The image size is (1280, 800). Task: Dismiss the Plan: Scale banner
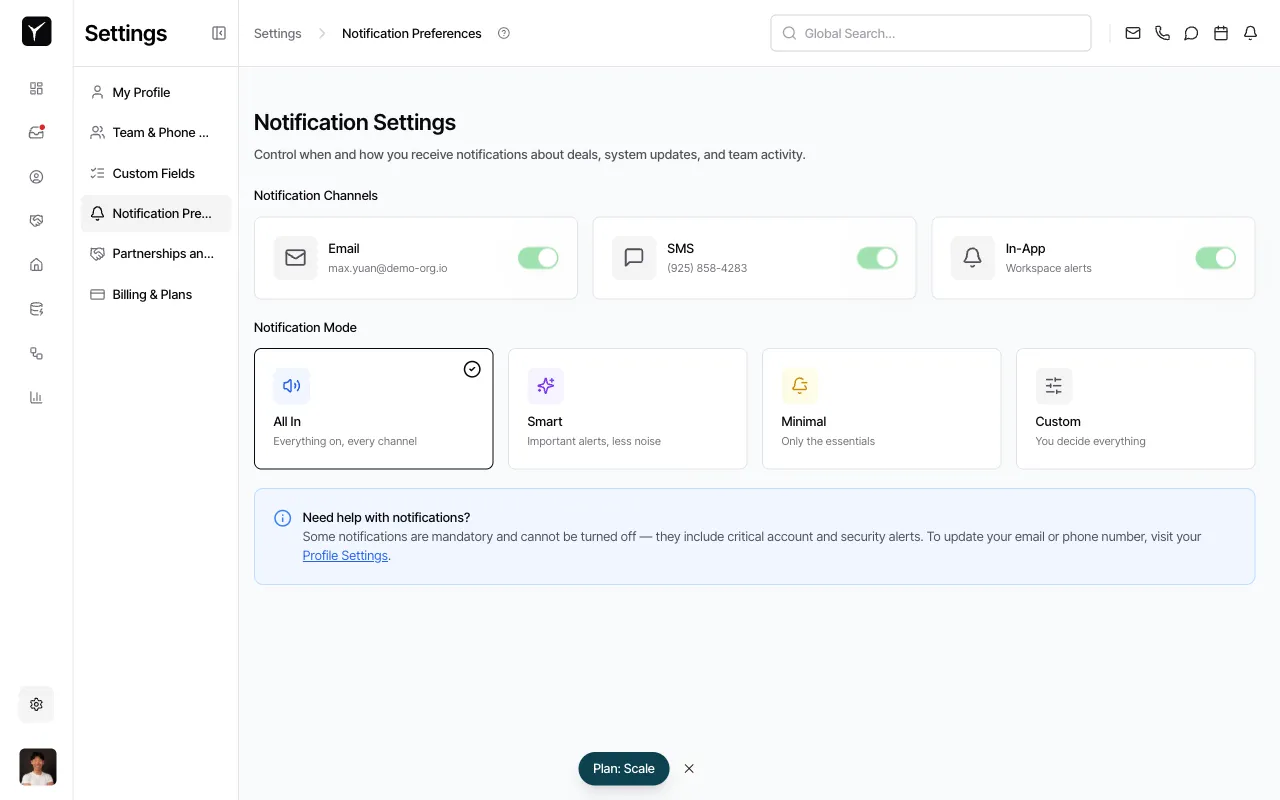pyautogui.click(x=689, y=768)
